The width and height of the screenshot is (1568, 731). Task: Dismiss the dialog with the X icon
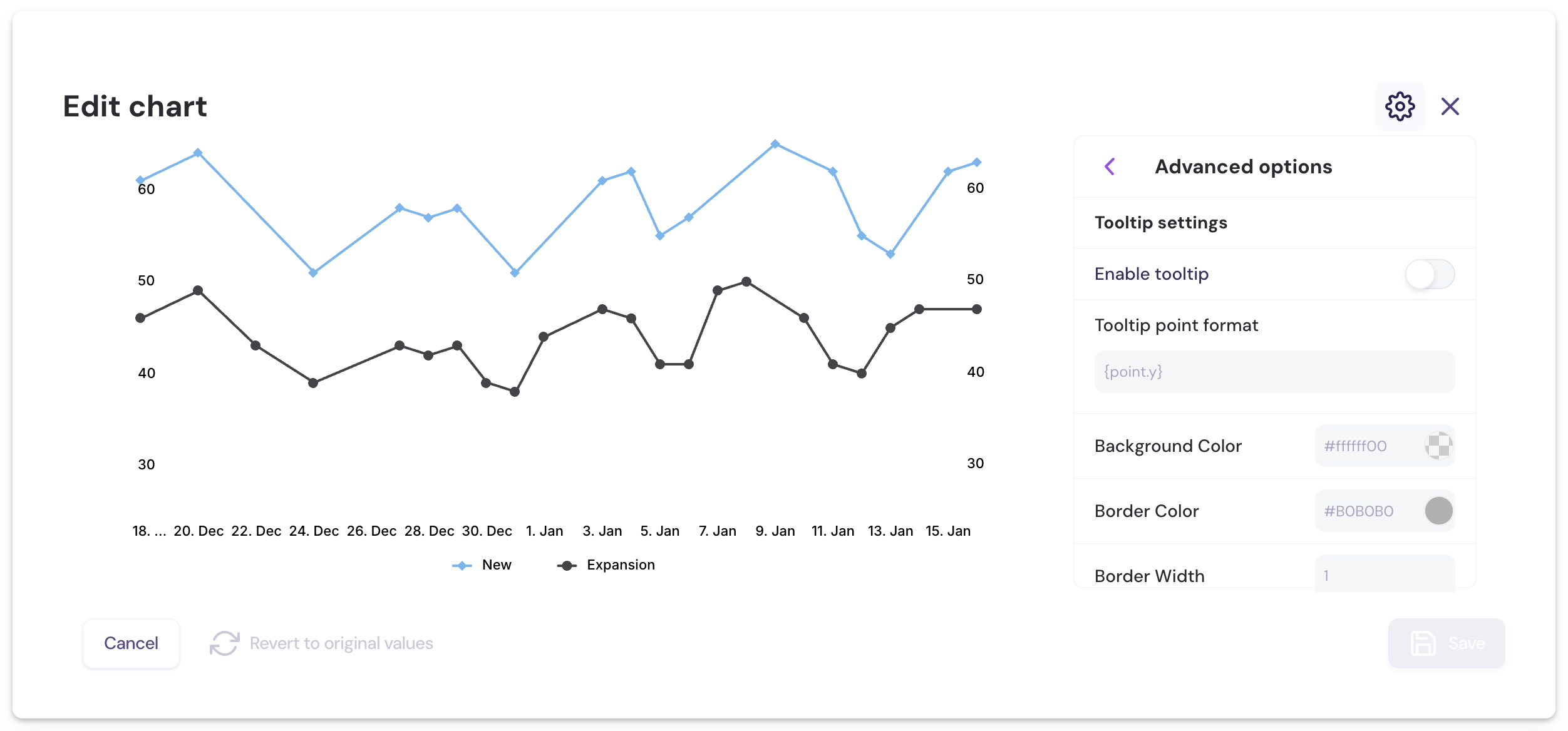coord(1451,106)
